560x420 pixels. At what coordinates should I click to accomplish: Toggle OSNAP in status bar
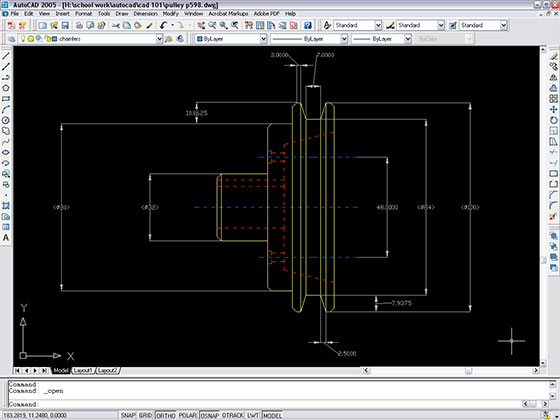(x=210, y=415)
